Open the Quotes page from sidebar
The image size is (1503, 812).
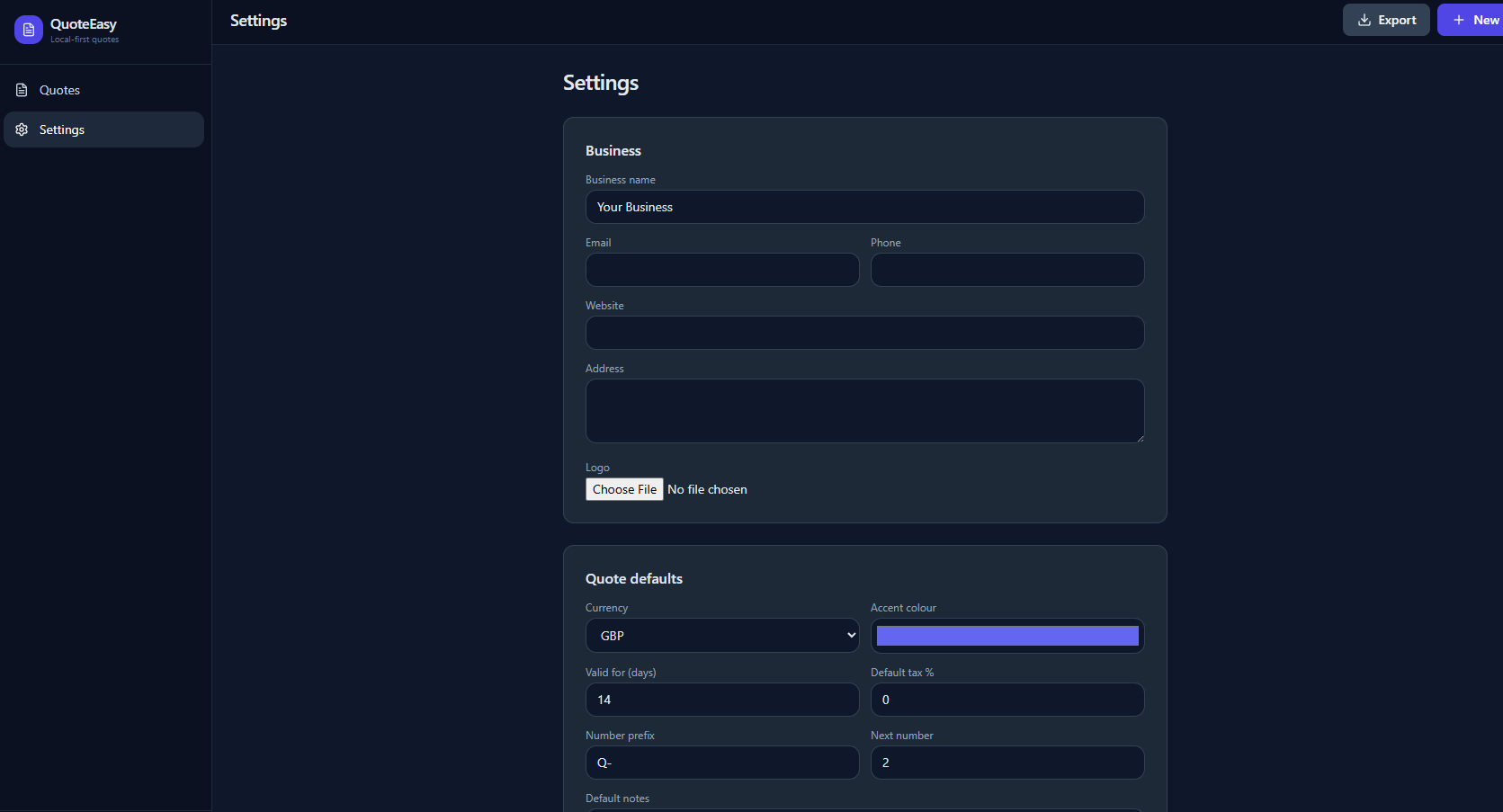pyautogui.click(x=104, y=90)
